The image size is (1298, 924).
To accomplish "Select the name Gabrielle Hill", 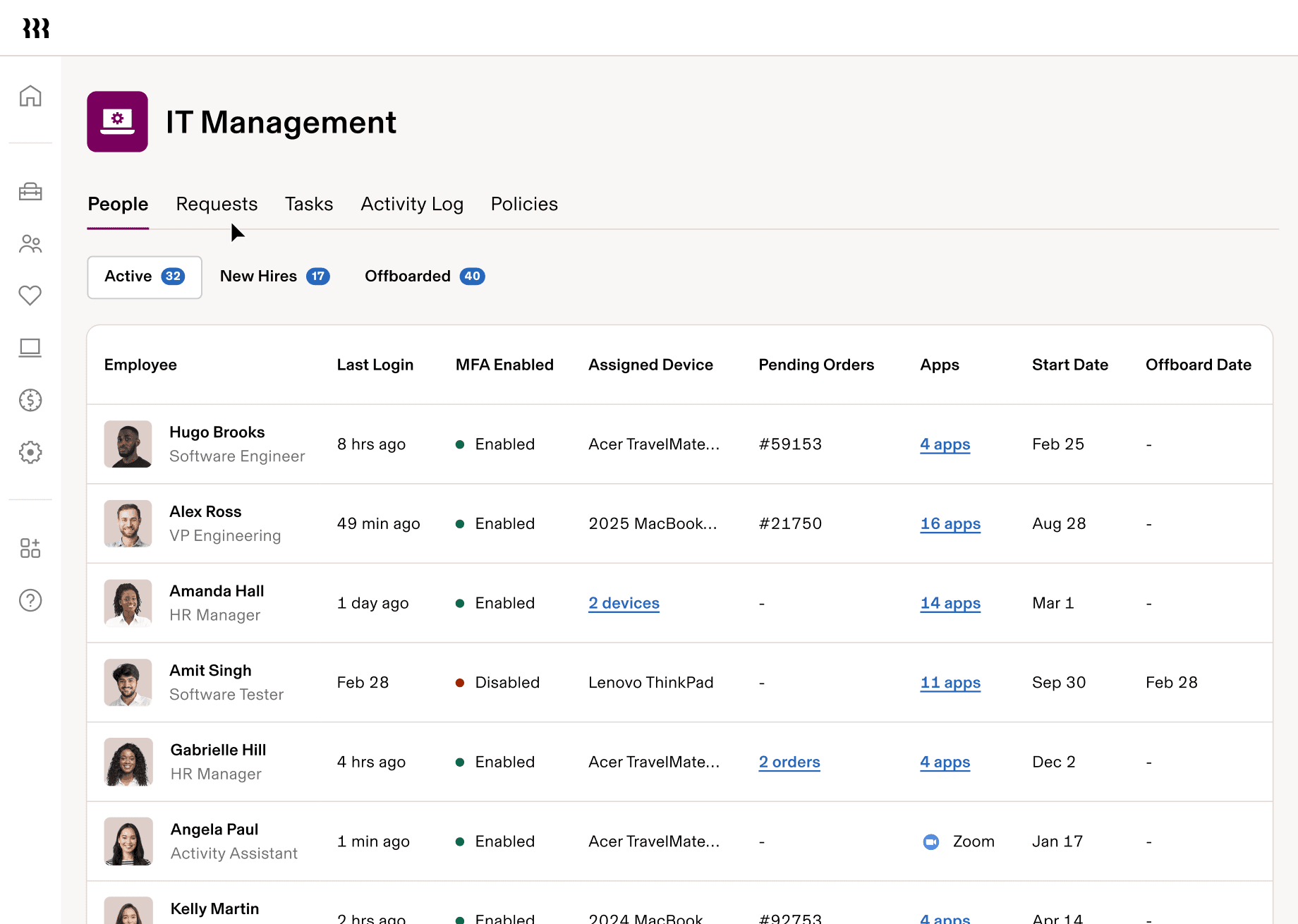I will click(x=218, y=750).
